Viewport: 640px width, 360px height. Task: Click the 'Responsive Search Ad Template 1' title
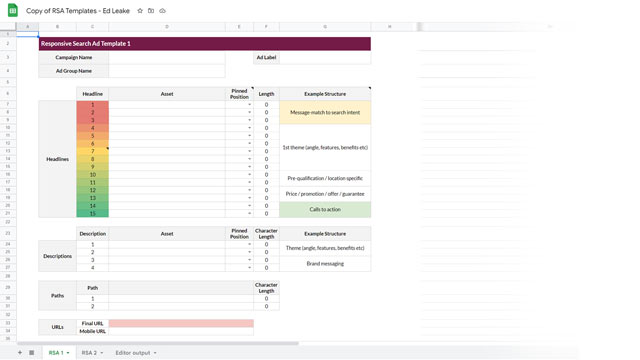(86, 44)
